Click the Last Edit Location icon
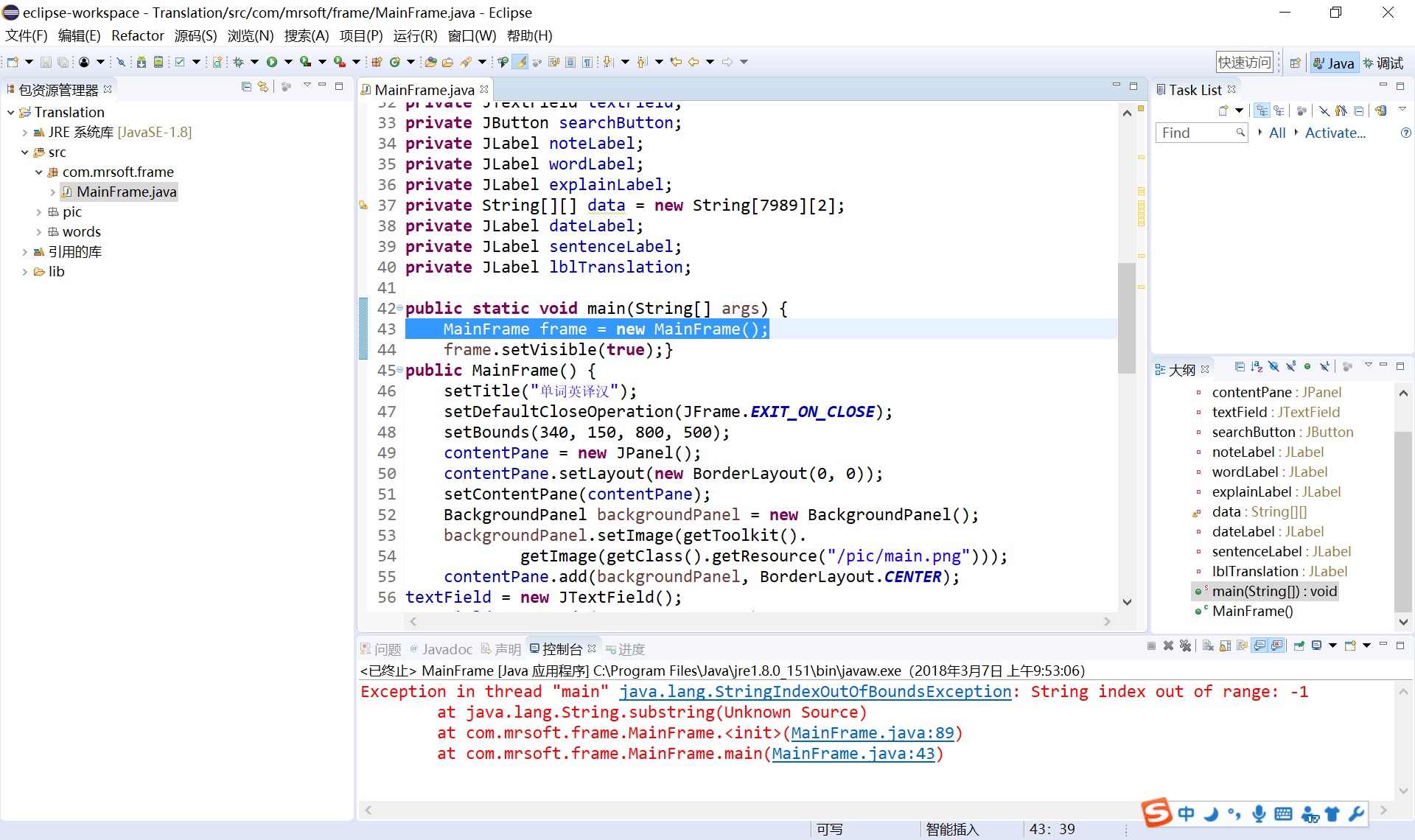The height and width of the screenshot is (840, 1415). tap(676, 62)
